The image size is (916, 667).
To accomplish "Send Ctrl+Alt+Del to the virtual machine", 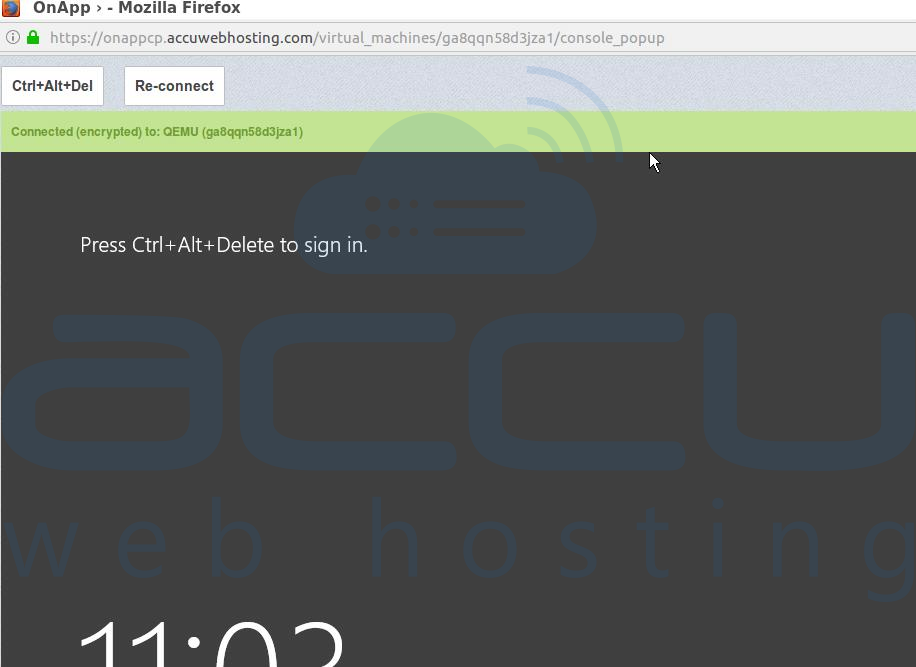I will point(53,86).
